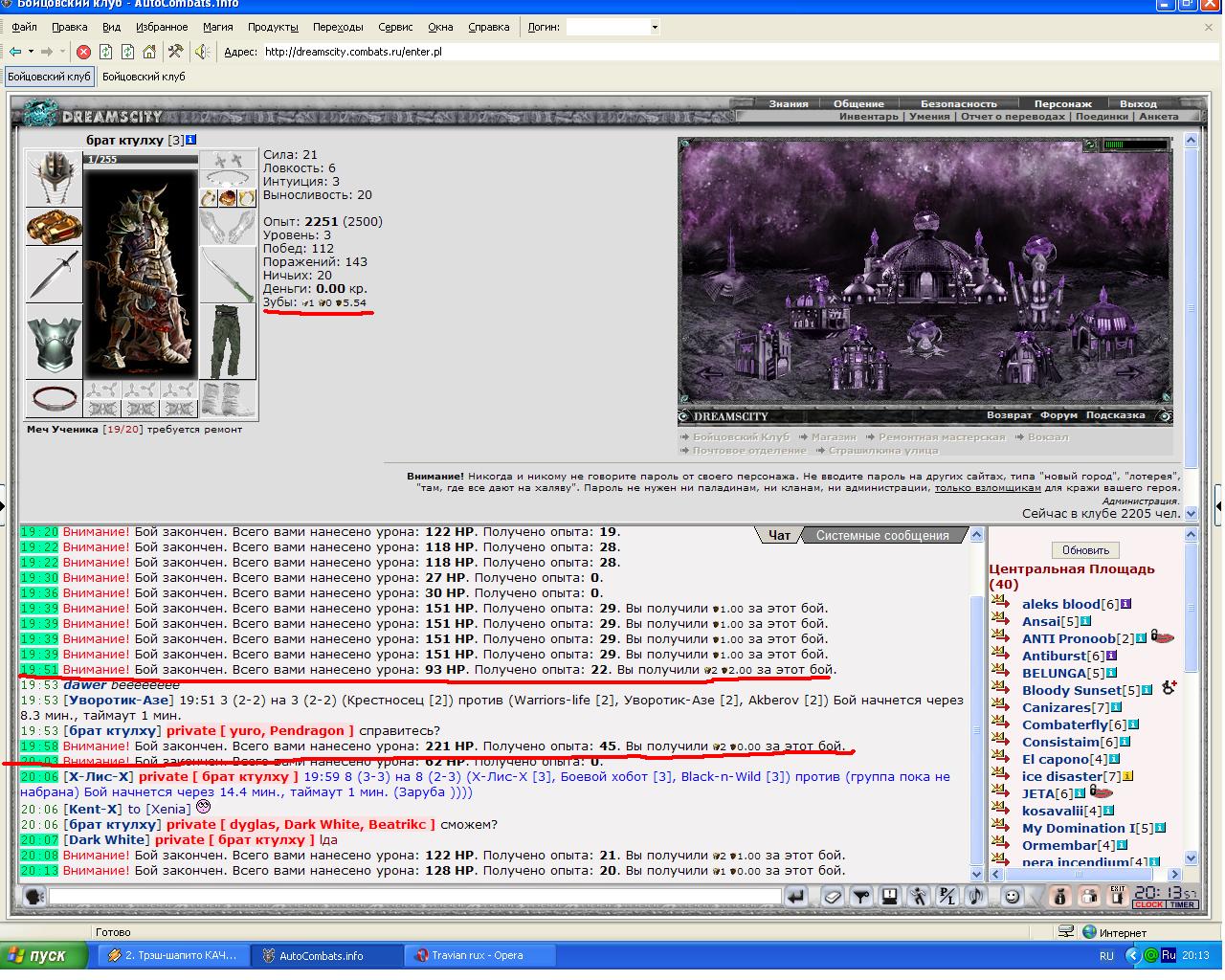Image resolution: width=1225 pixels, height=980 pixels.
Task: Click the red stop loading icon
Action: click(84, 52)
